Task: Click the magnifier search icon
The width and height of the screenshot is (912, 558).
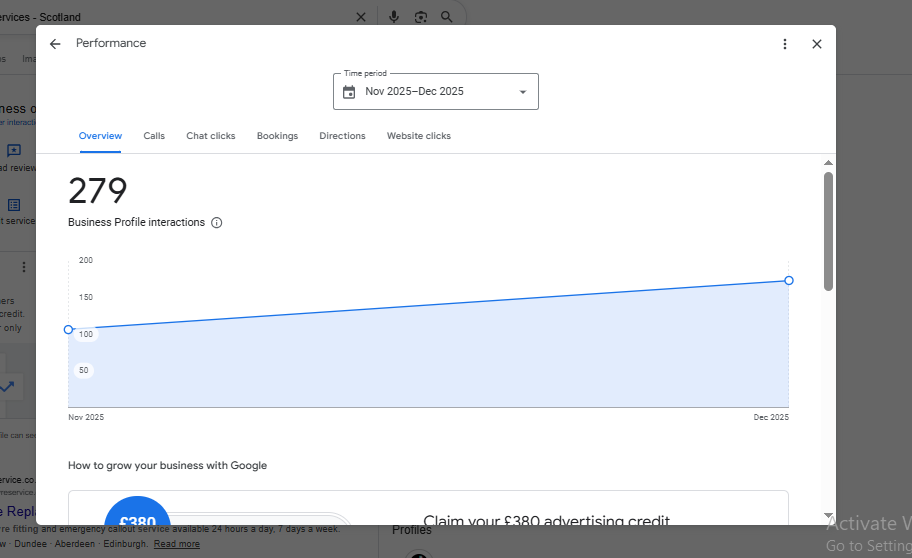Action: click(447, 17)
